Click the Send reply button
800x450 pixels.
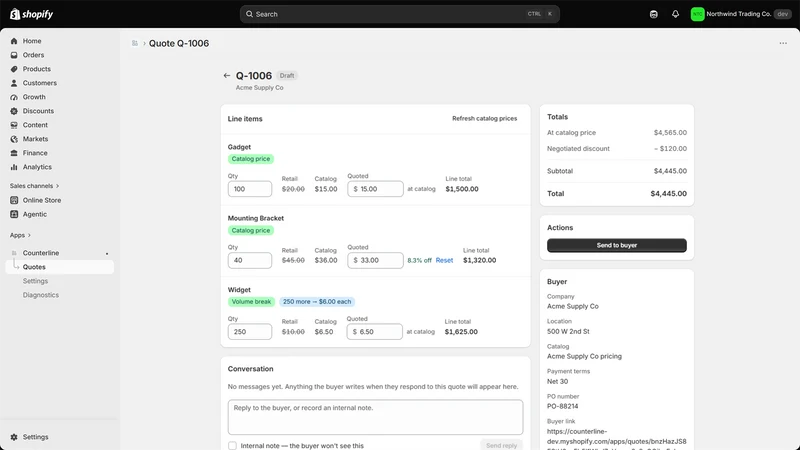(501, 445)
